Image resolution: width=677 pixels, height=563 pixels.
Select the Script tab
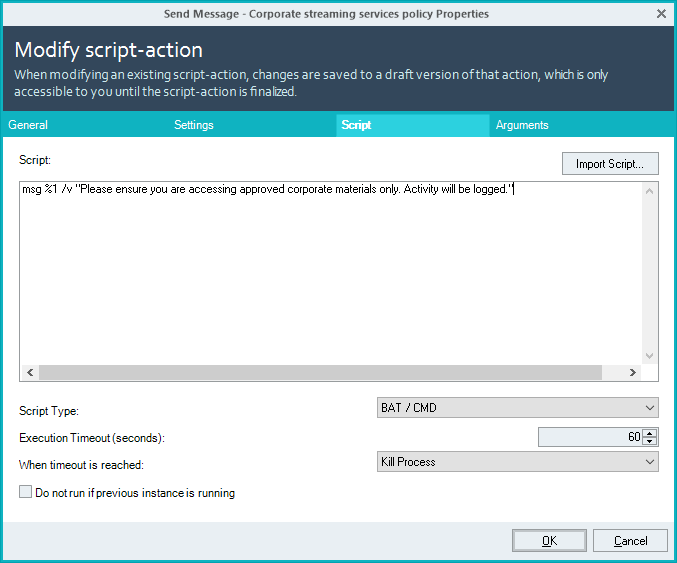pos(356,125)
